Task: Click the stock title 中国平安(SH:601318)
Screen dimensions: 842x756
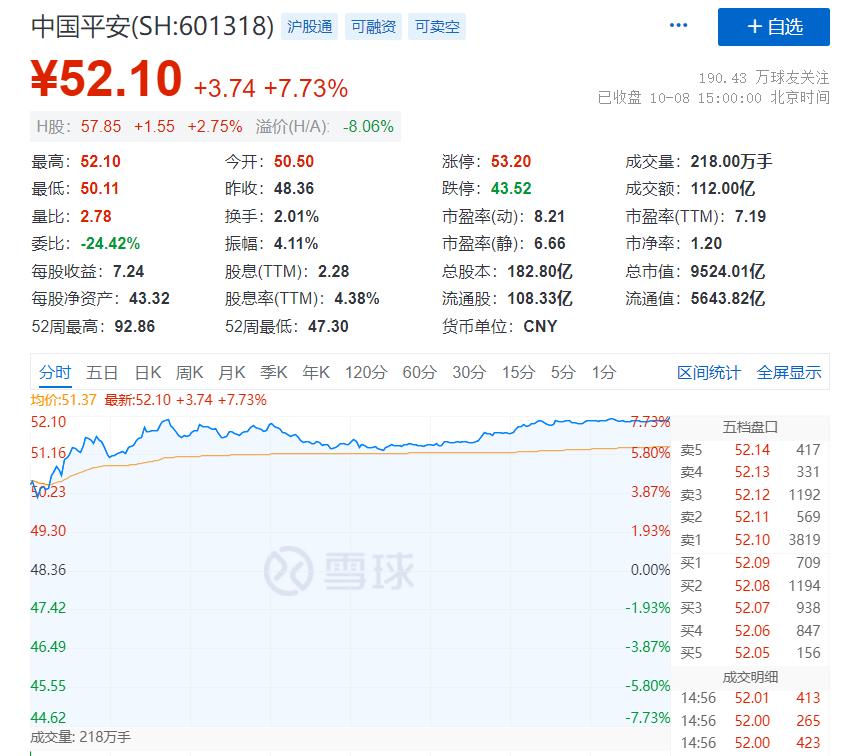Action: click(x=153, y=26)
